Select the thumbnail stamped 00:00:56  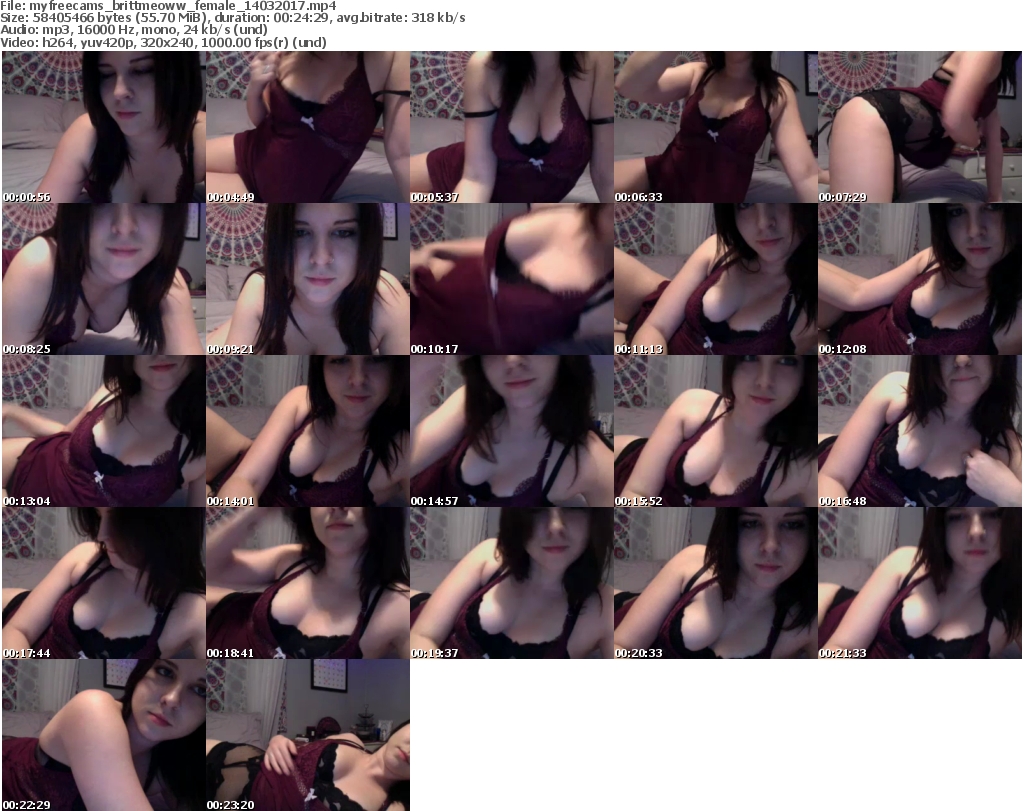(104, 127)
